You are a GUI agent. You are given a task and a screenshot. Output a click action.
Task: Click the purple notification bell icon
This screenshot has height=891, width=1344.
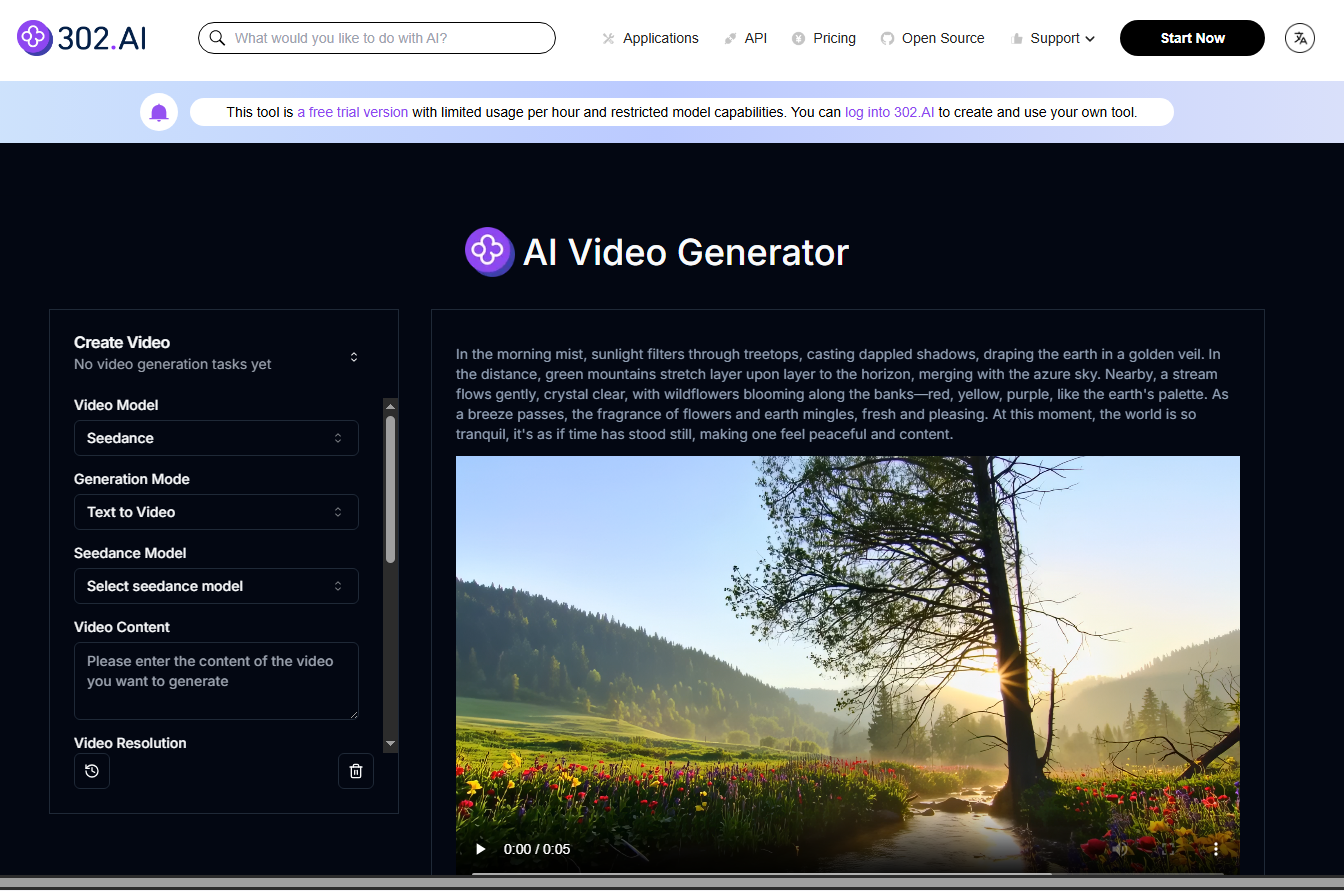[x=159, y=112]
